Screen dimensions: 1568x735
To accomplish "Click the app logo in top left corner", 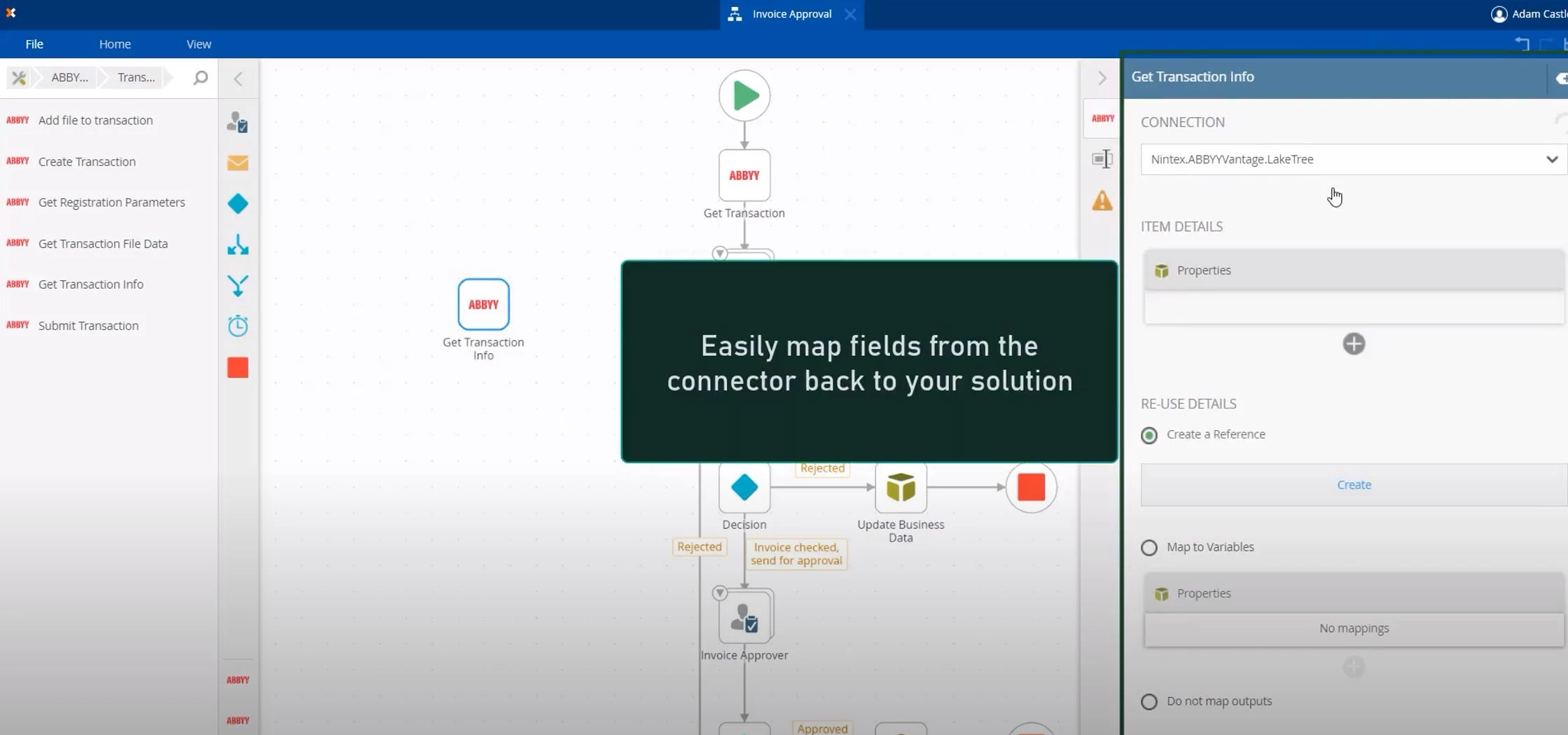I will 11,13.
